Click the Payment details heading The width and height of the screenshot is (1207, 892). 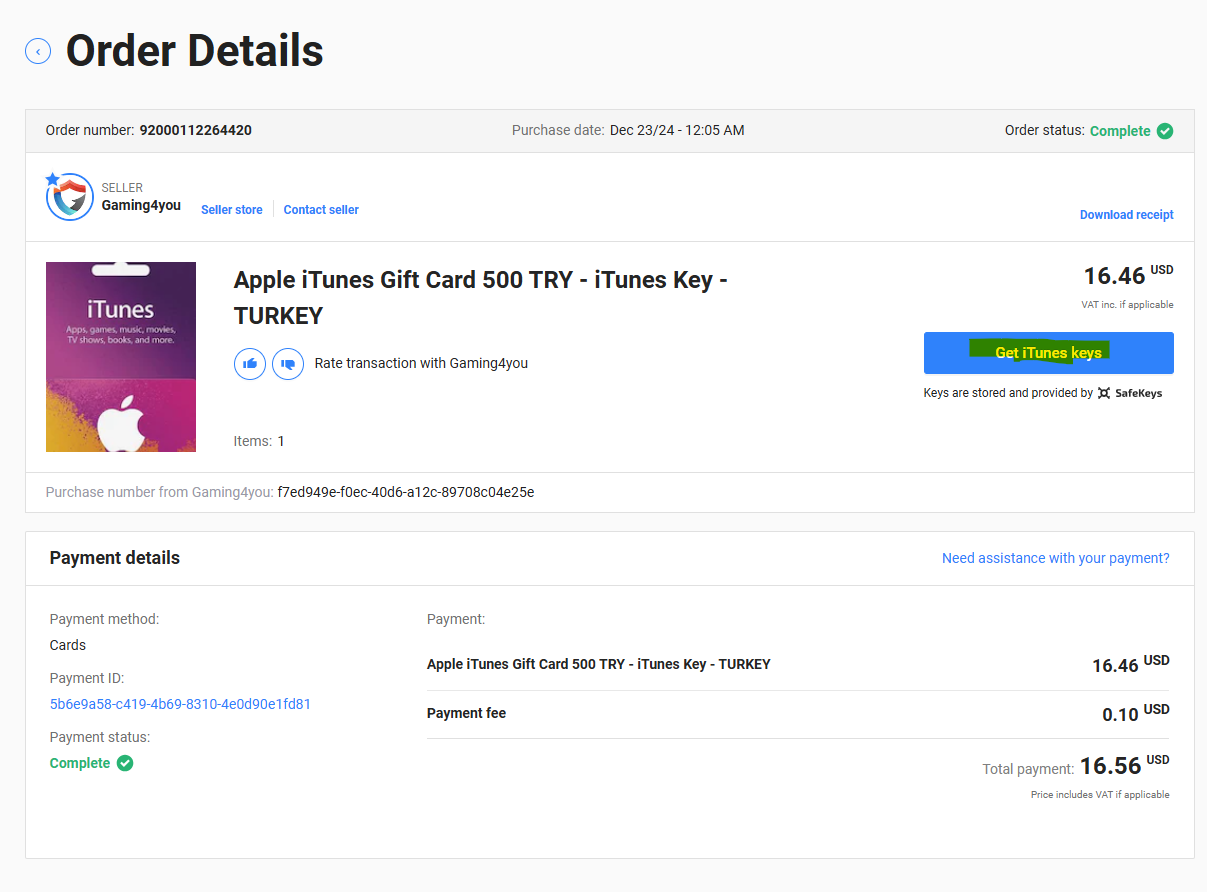tap(115, 558)
